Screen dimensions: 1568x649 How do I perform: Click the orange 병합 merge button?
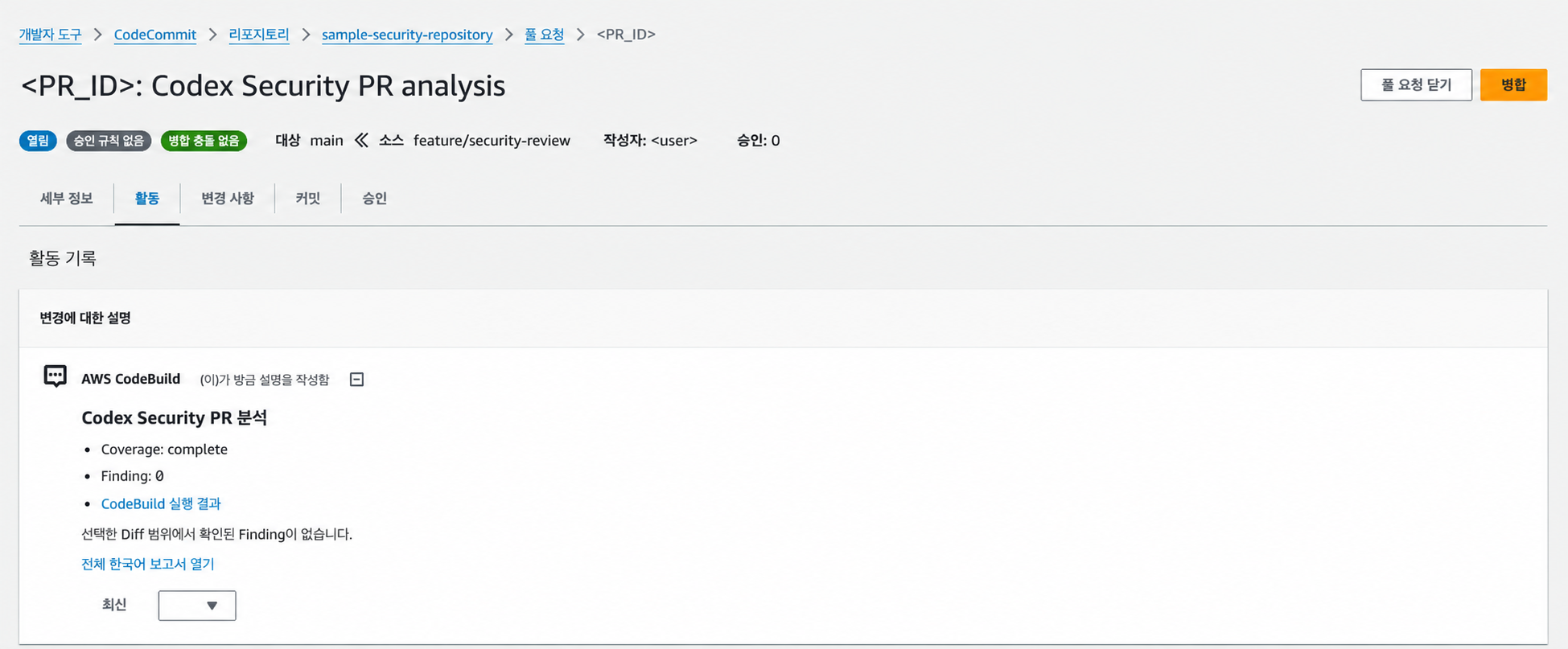1513,84
